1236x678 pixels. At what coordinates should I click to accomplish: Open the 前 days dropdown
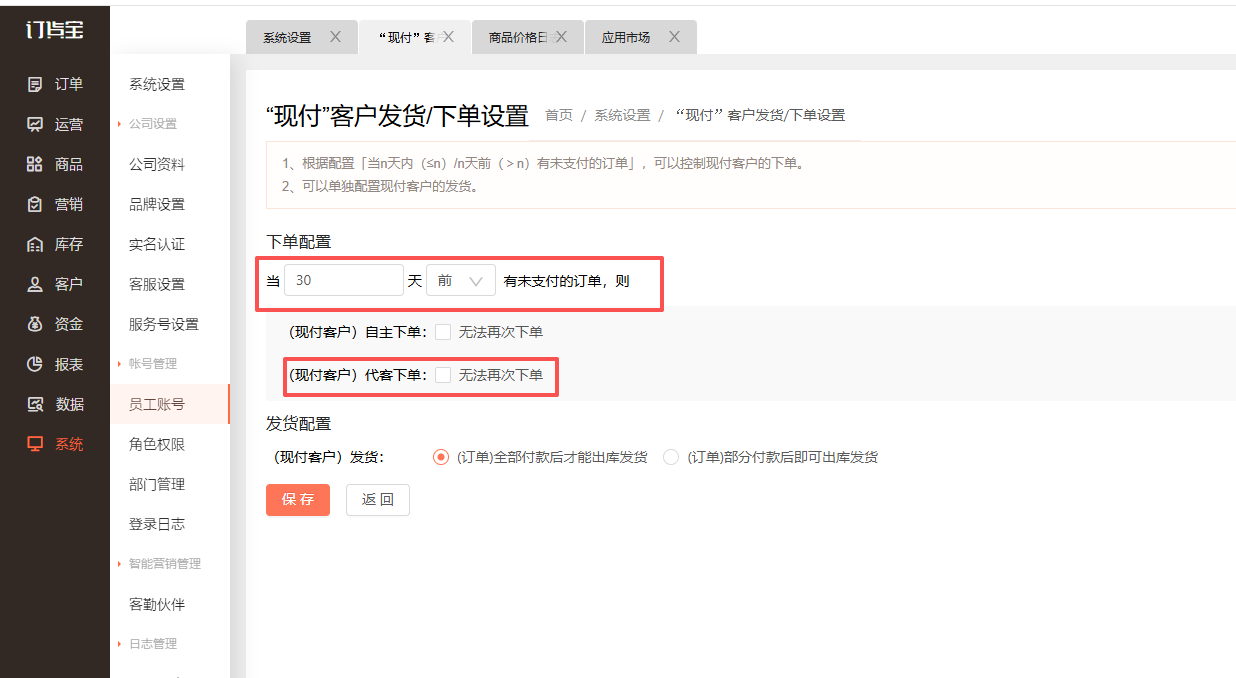pyautogui.click(x=461, y=281)
